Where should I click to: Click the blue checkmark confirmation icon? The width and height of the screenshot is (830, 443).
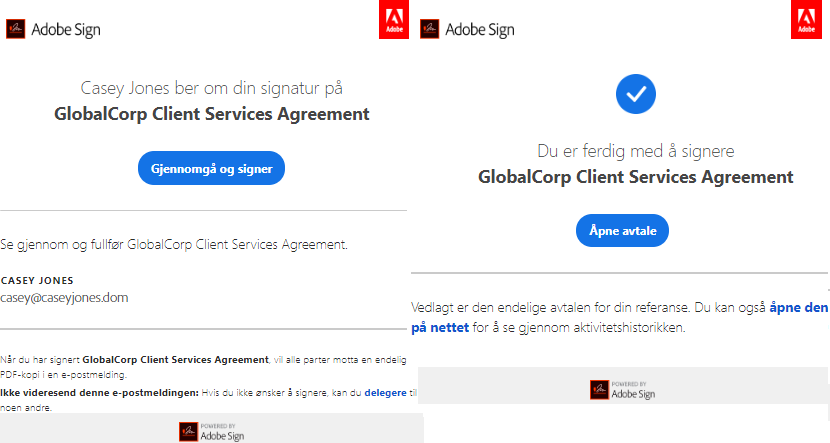click(635, 95)
